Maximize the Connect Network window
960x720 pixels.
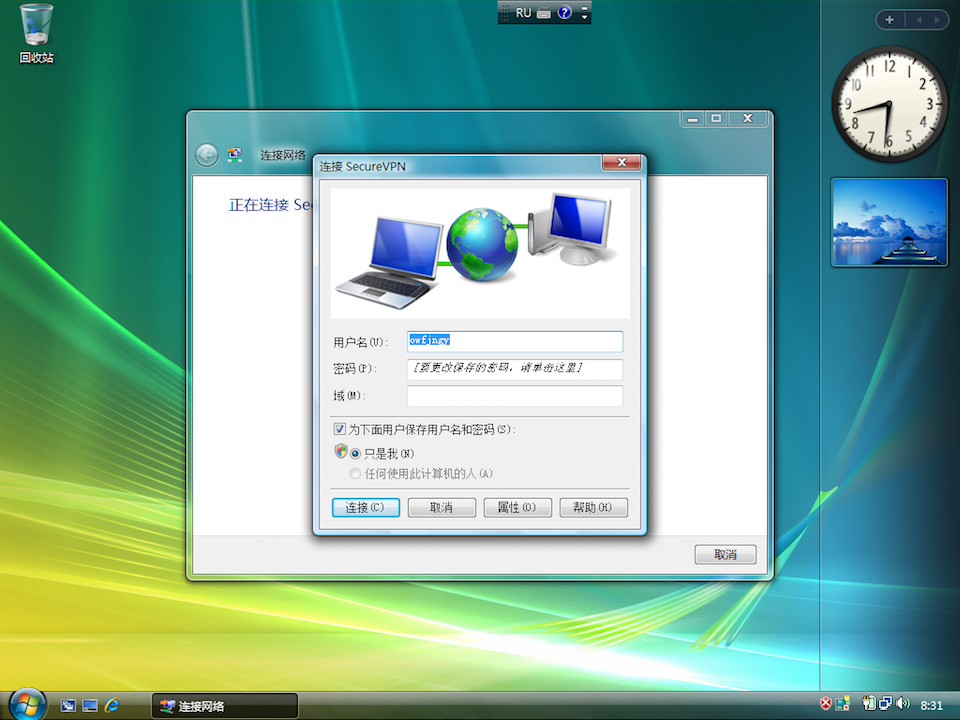[x=716, y=118]
